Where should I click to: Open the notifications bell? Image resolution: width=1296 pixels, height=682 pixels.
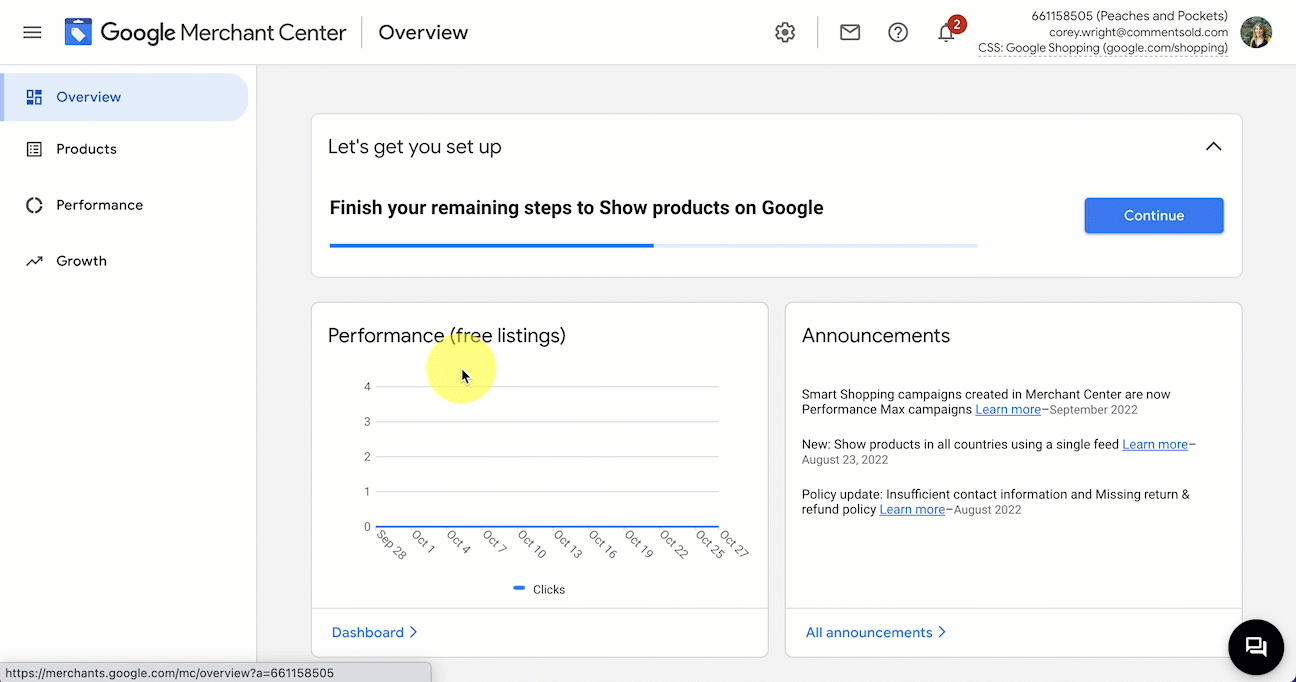click(x=946, y=32)
